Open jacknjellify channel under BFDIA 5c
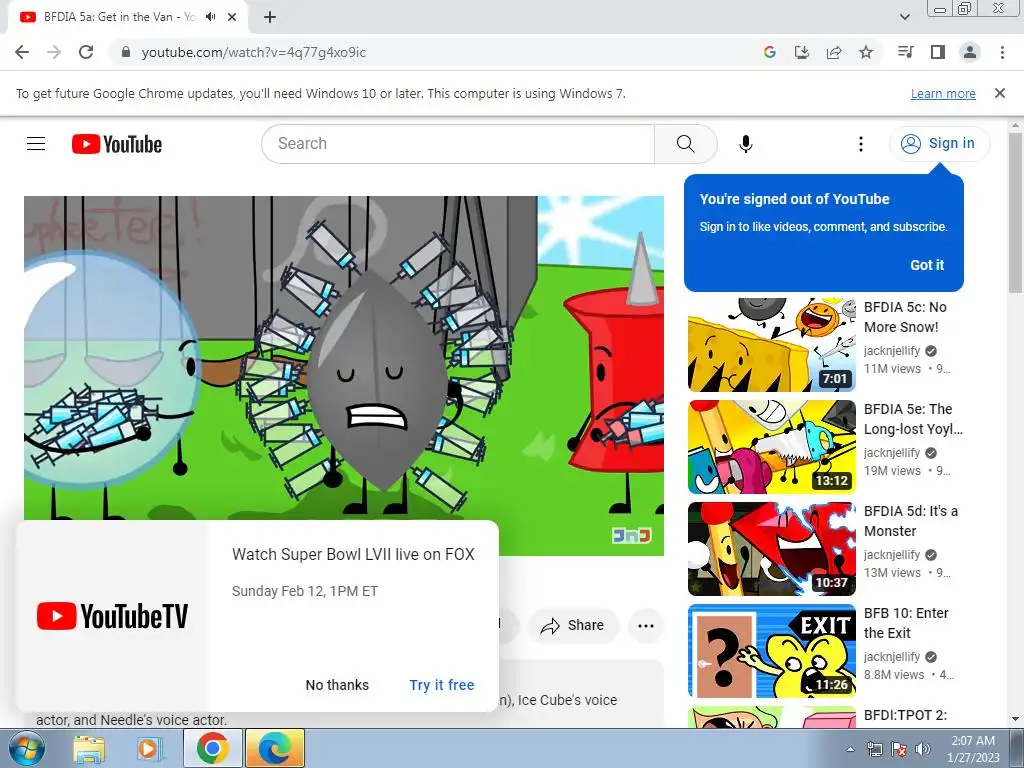 (x=892, y=351)
